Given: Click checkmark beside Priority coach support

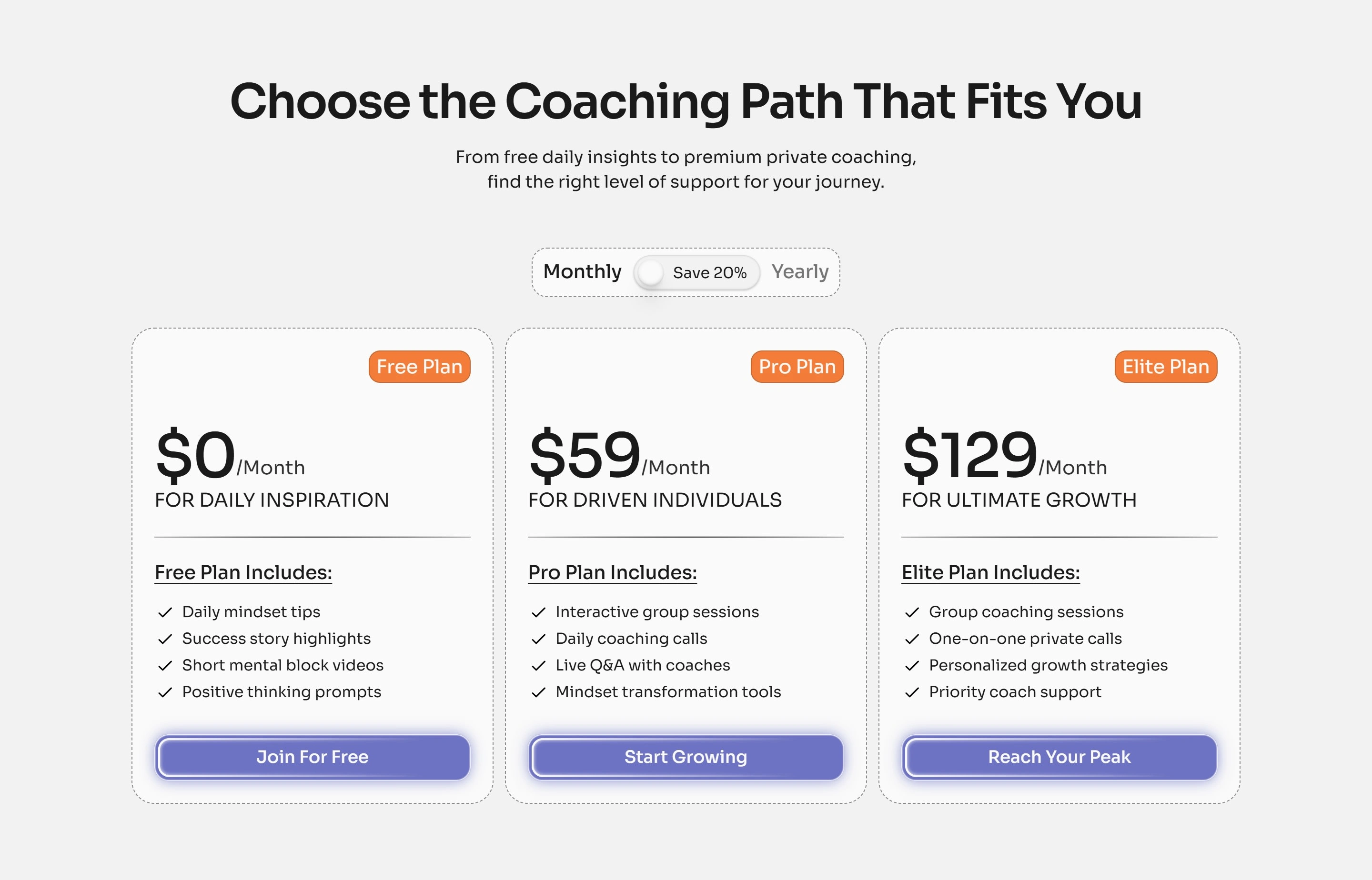Looking at the screenshot, I should (912, 692).
